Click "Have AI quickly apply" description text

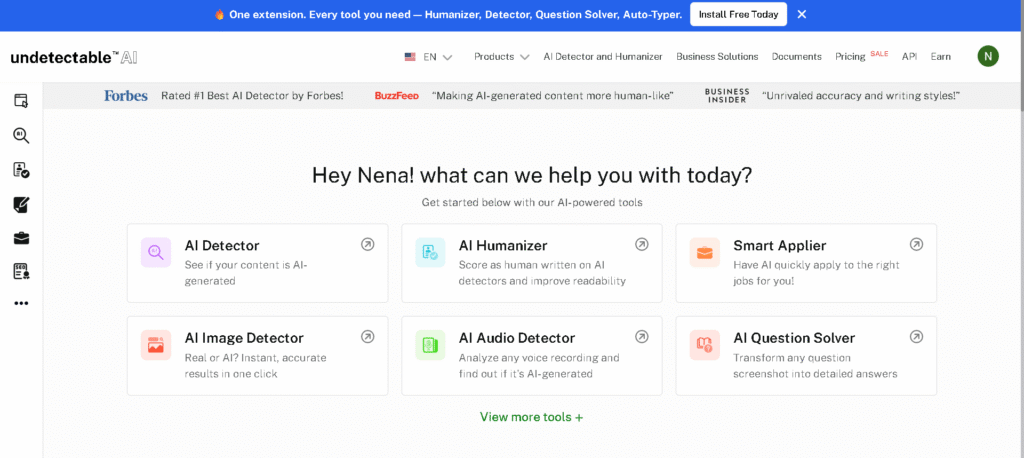tap(816, 273)
